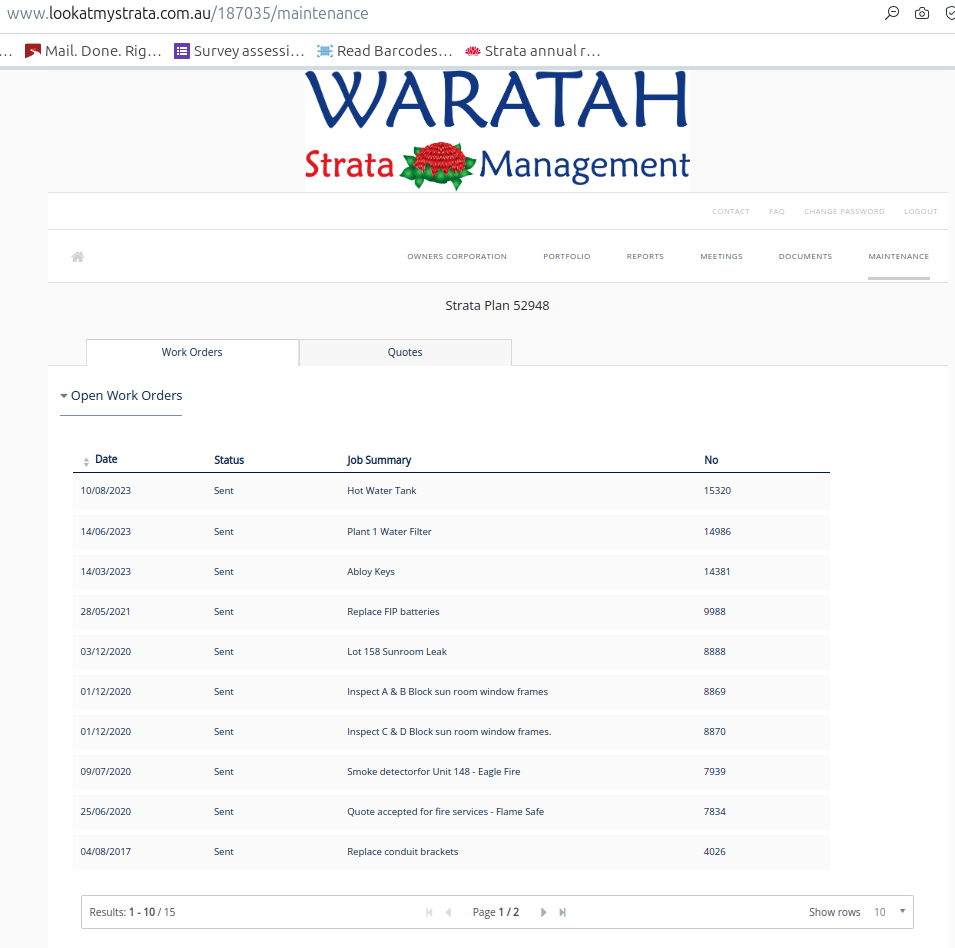Open Inspect C & D Block window frames order

coord(449,732)
